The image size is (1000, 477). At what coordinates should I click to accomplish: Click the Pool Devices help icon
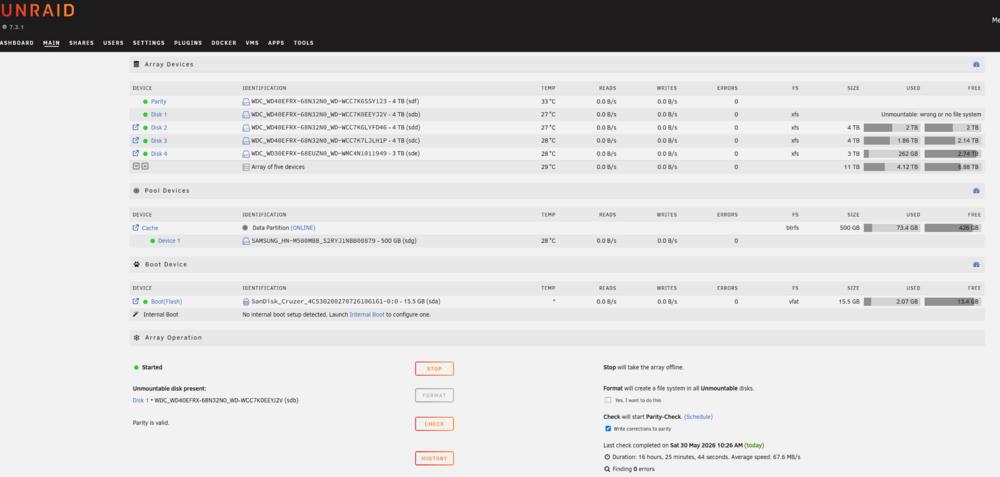pyautogui.click(x=976, y=191)
